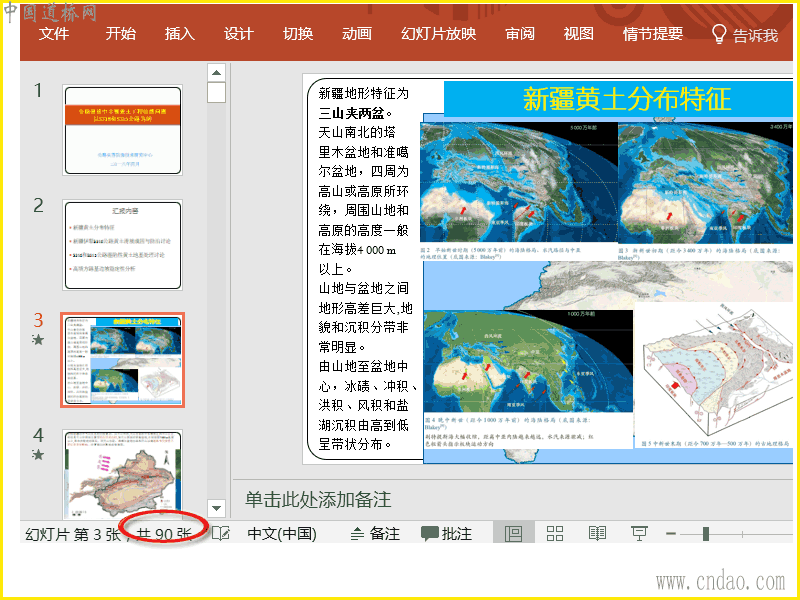Open the 幻灯片放映 ribbon tab
The height and width of the screenshot is (600, 800).
[438, 34]
